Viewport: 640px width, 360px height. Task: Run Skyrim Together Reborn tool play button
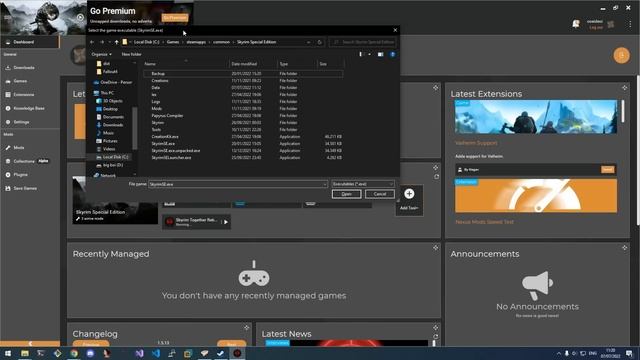click(x=226, y=222)
